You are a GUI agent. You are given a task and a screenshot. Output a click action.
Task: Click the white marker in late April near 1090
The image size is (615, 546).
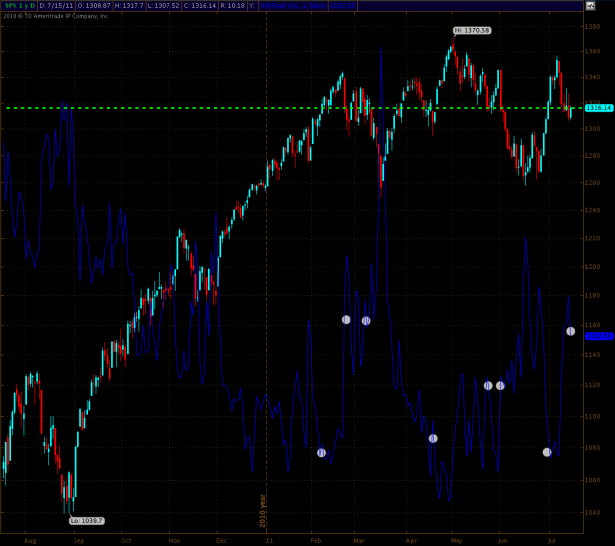pos(433,438)
